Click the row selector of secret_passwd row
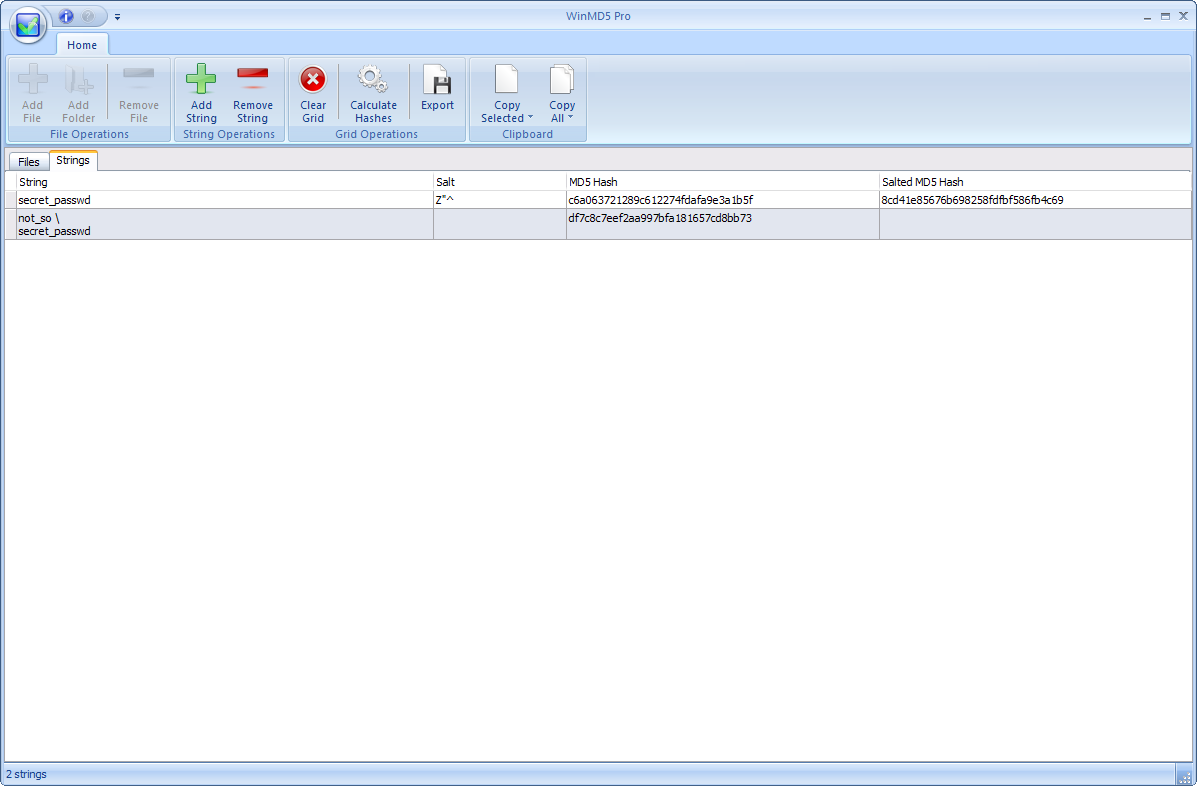The image size is (1197, 786). click(x=11, y=200)
